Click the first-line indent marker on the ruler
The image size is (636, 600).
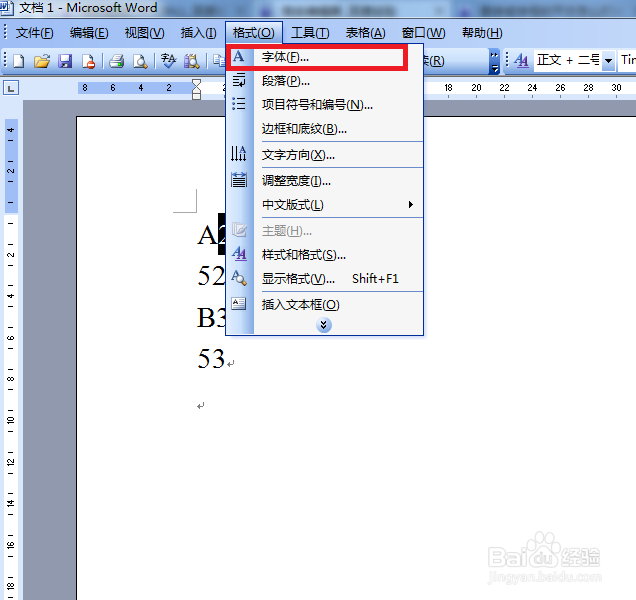click(196, 83)
